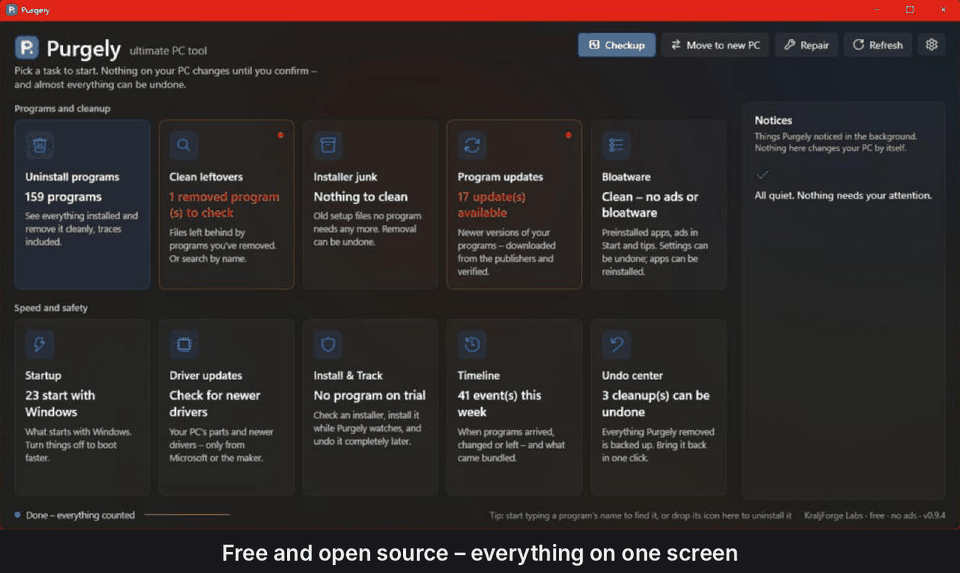Click the tip text in status bar
The height and width of the screenshot is (573, 960).
point(640,515)
